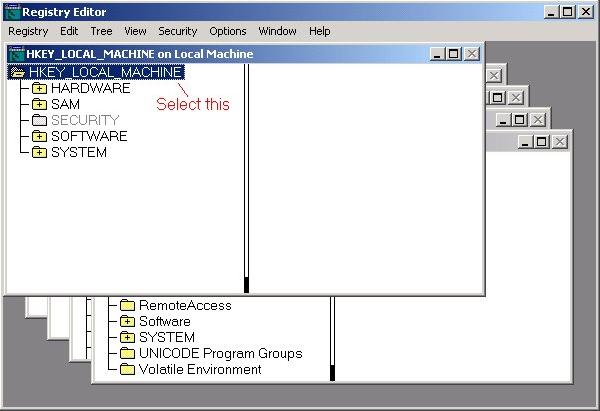Expand the SYSTEM key in front window
The image size is (600, 411).
tap(39, 153)
